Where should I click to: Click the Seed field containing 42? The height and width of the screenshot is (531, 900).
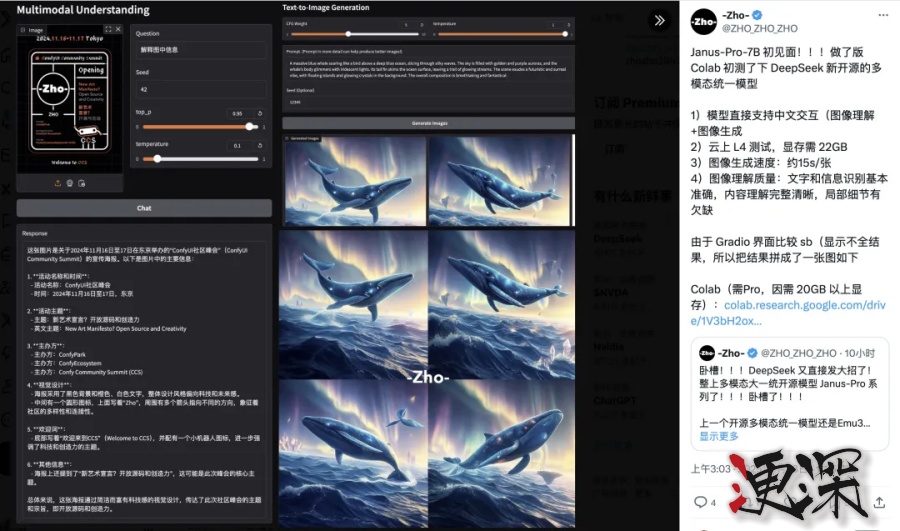tap(201, 87)
